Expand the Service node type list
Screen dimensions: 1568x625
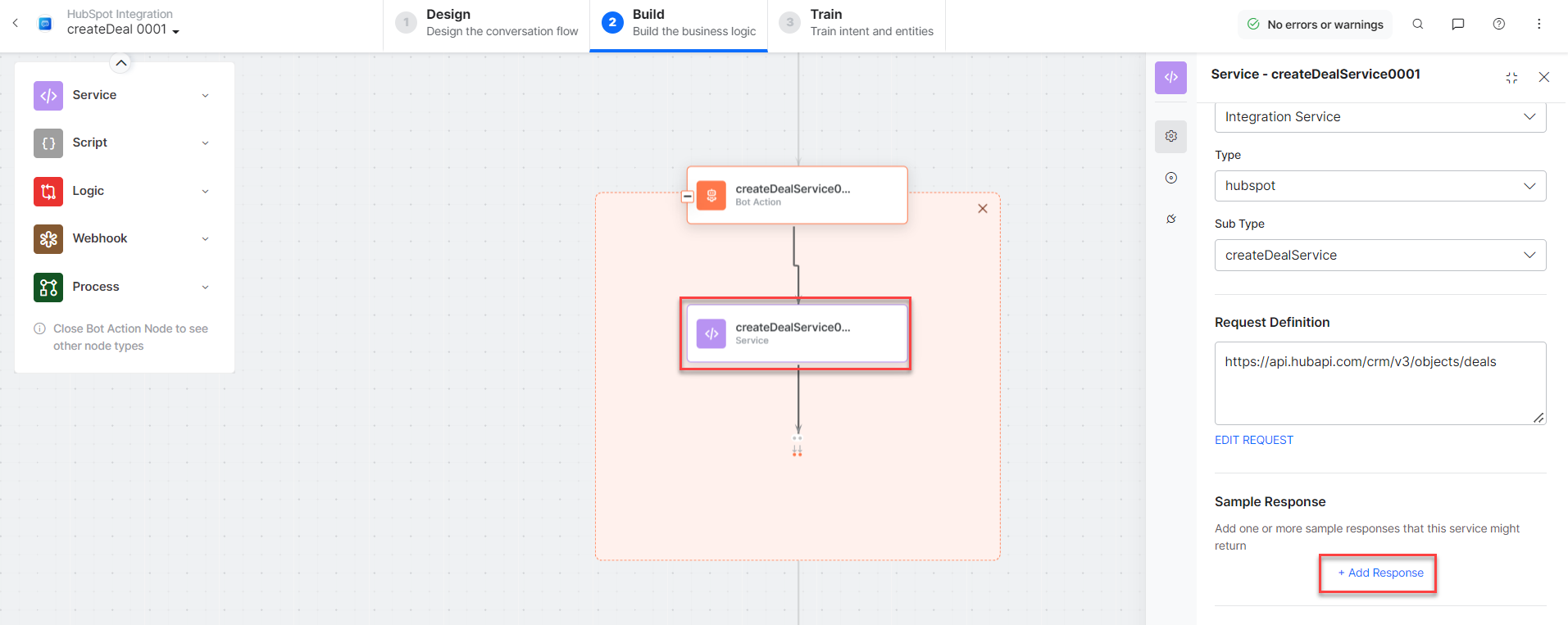[205, 96]
